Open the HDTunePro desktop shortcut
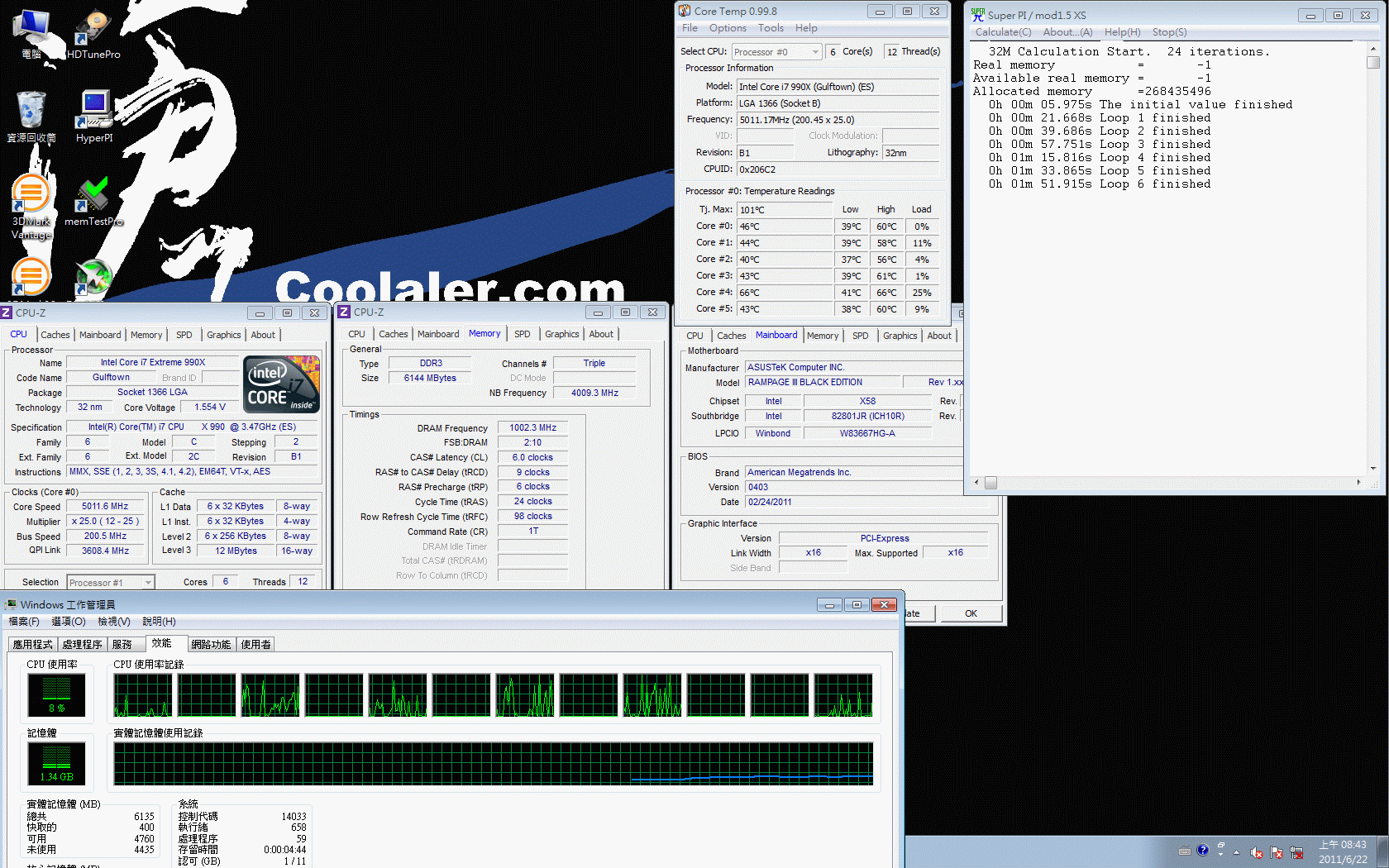Image resolution: width=1389 pixels, height=868 pixels. coord(93,33)
